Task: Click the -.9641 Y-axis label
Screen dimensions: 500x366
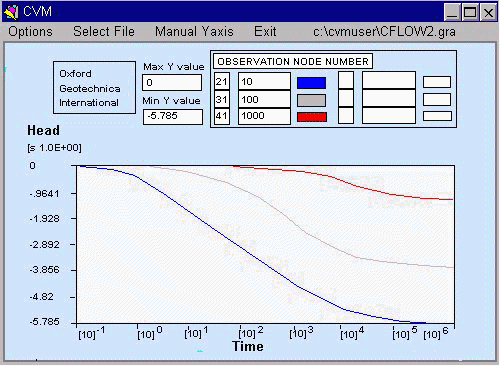Action: 44,194
